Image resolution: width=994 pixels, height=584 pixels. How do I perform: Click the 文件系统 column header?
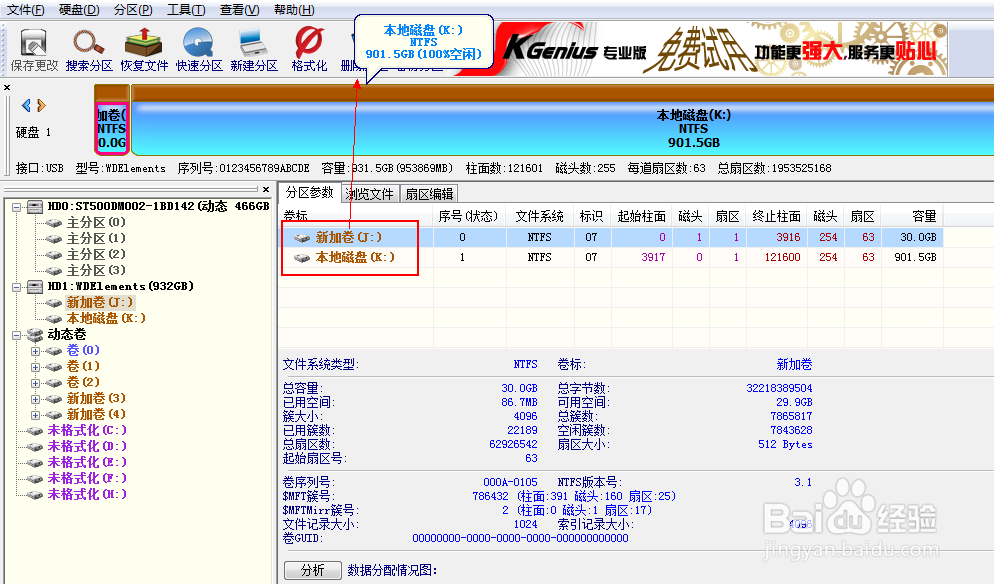point(539,216)
